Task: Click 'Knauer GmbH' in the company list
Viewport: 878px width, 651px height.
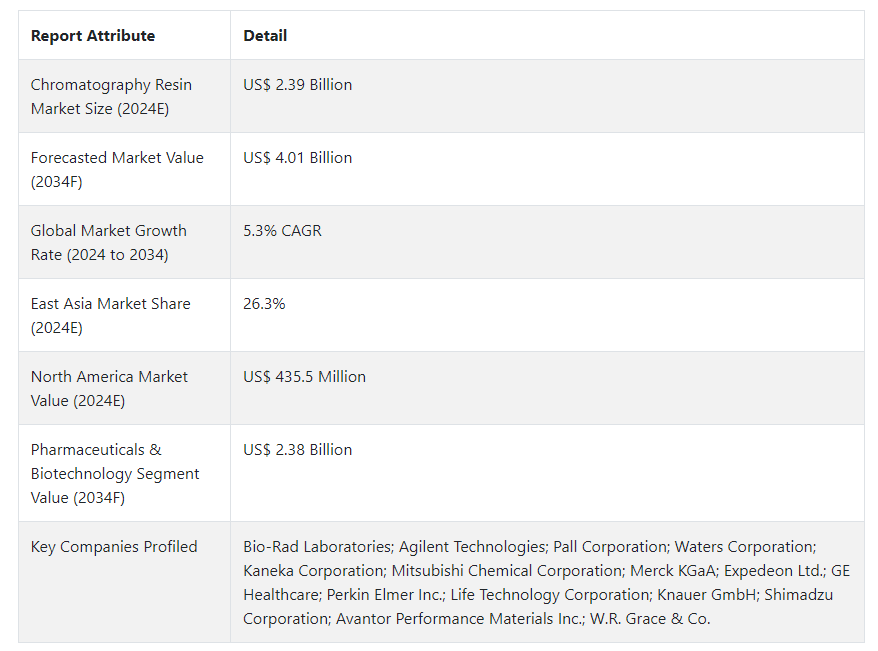Action: (x=700, y=595)
